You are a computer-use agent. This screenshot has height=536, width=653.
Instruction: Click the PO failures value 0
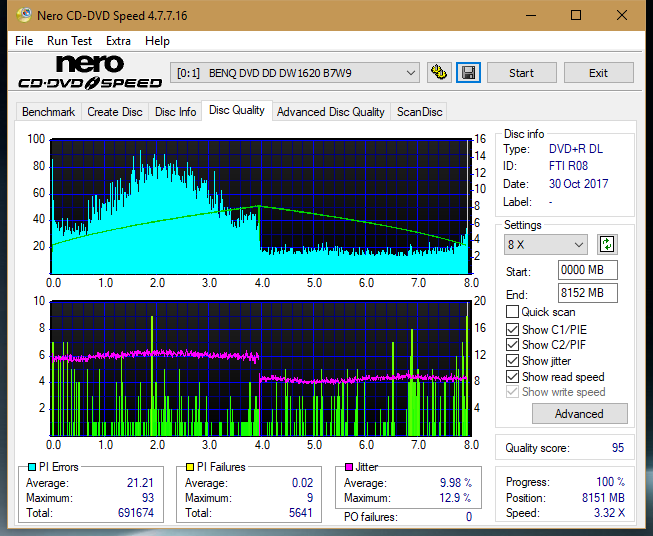click(x=469, y=517)
